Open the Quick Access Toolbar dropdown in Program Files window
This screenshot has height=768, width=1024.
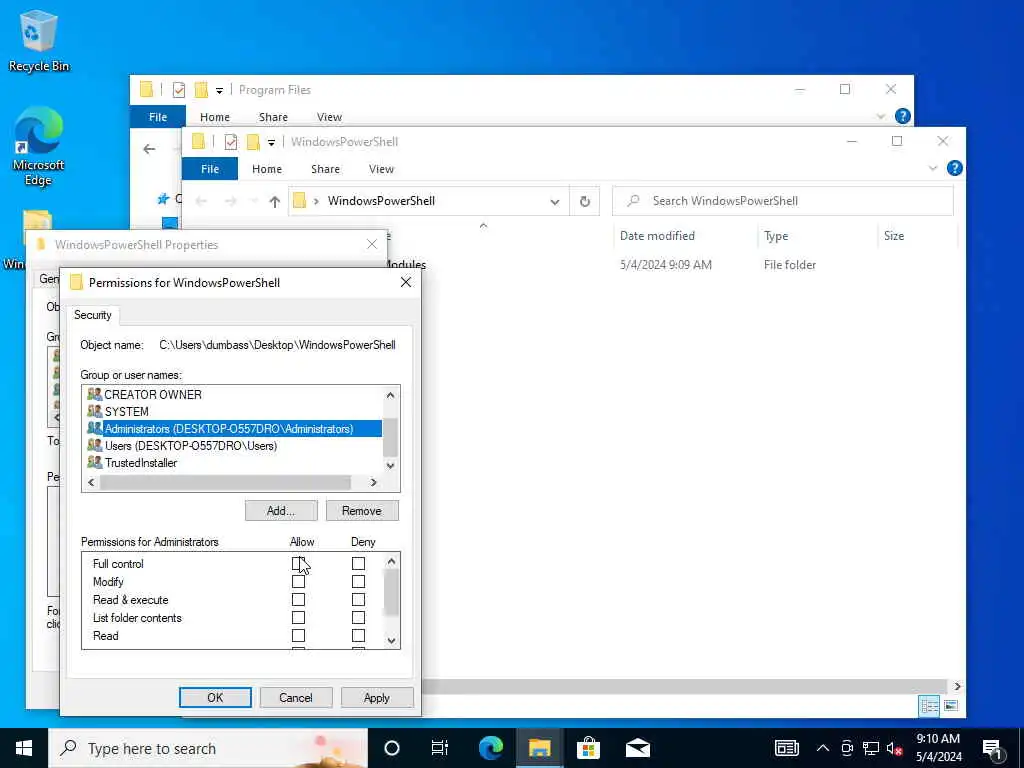pos(219,90)
